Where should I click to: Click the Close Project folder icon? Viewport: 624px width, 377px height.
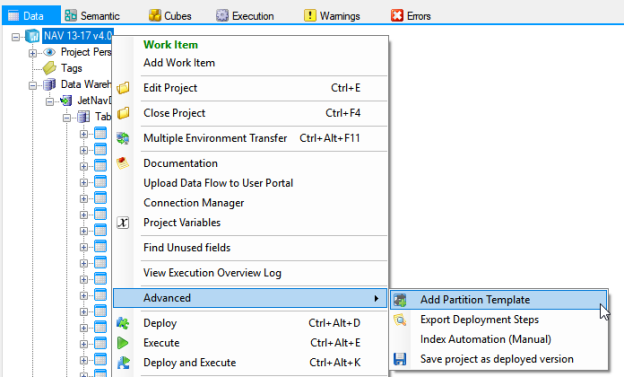coord(123,113)
